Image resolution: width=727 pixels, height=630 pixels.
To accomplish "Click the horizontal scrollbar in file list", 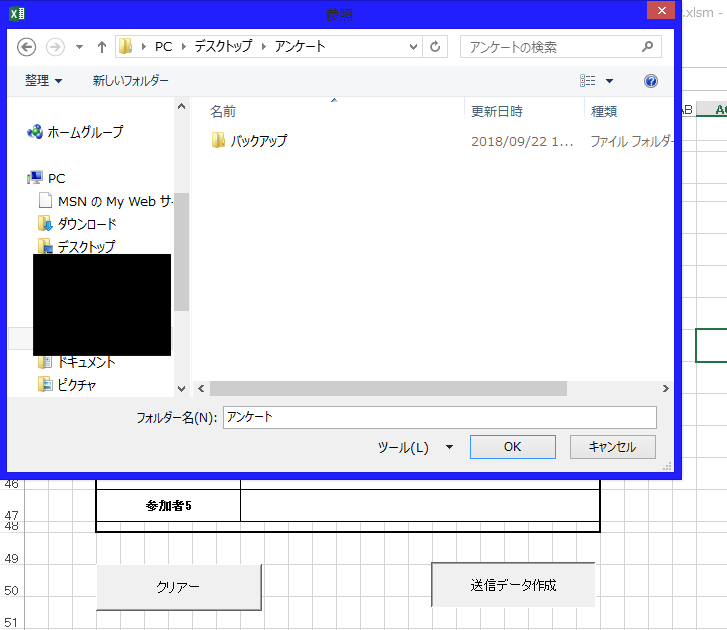I will point(388,388).
